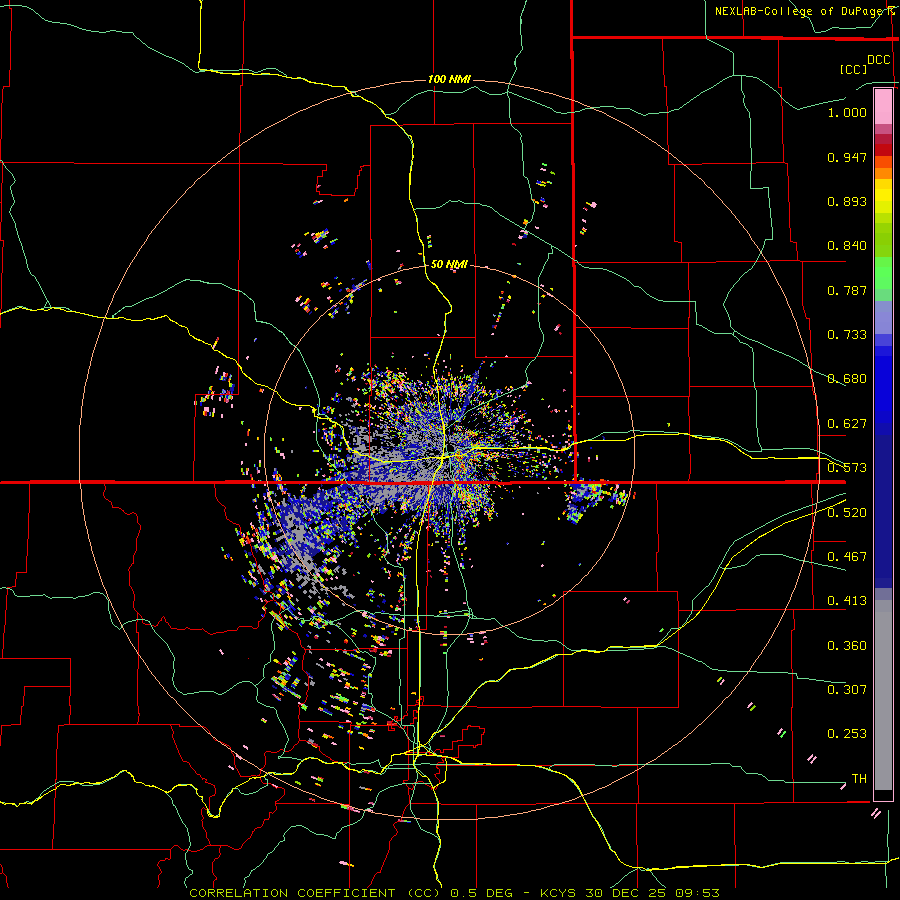Select the 0.840 color scale value
This screenshot has width=900, height=900.
click(x=847, y=246)
